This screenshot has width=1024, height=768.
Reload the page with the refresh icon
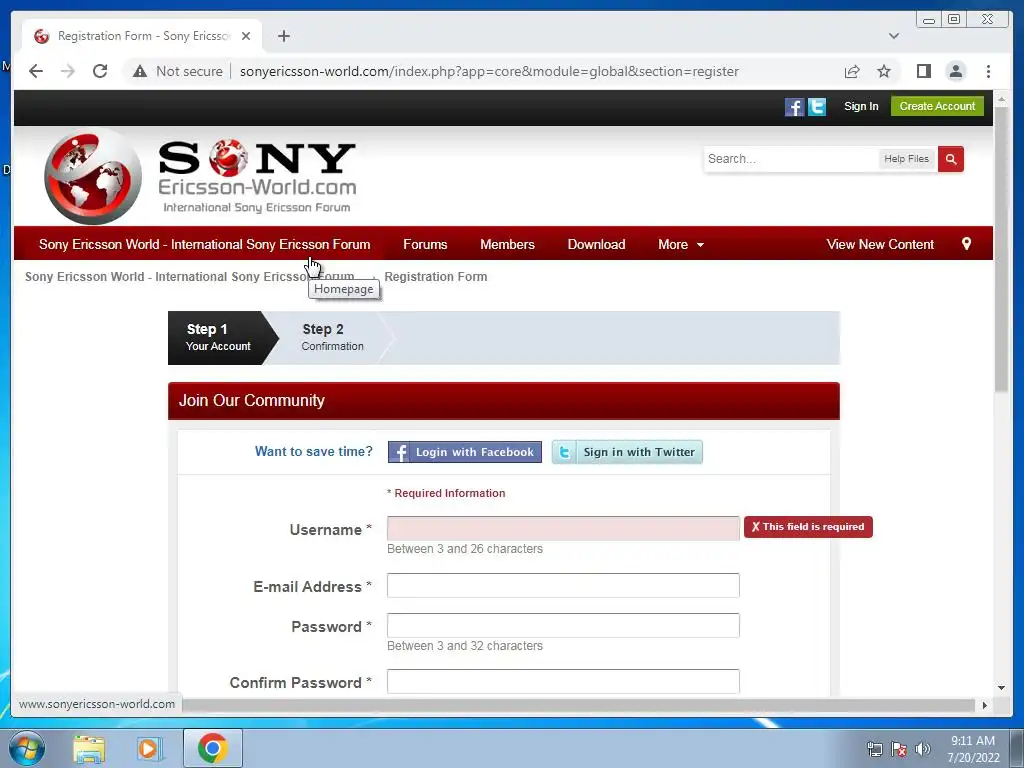click(100, 71)
